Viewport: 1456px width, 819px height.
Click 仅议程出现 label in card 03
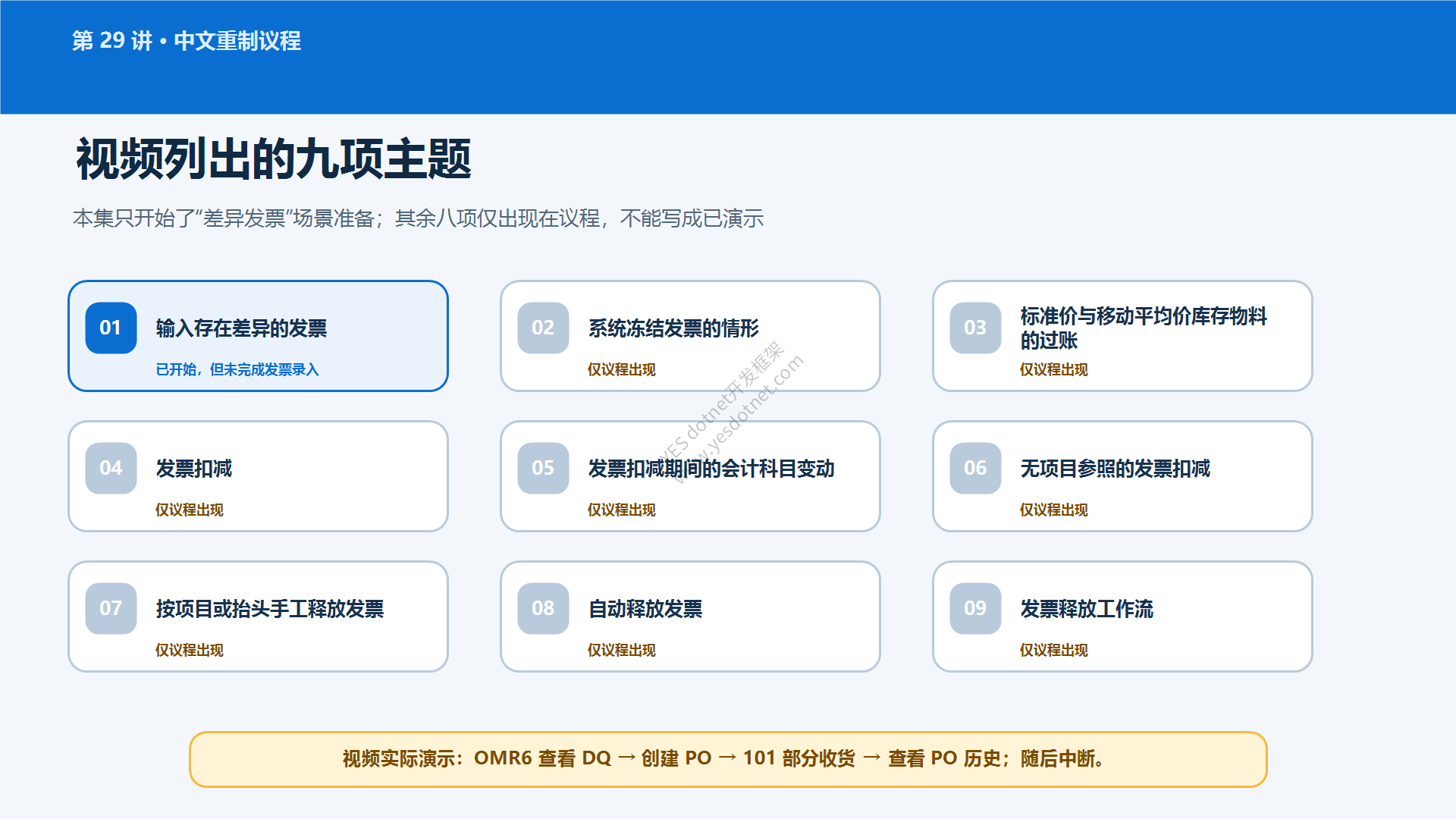pos(1054,369)
